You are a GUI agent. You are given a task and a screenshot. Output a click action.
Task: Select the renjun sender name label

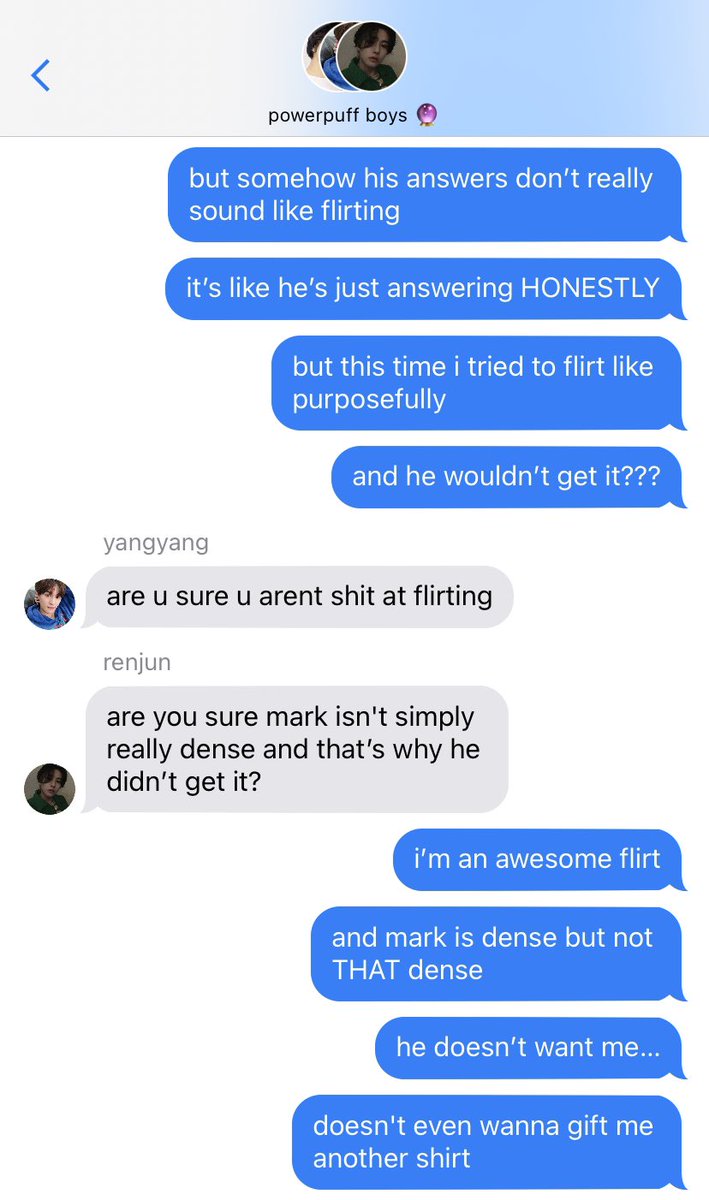(x=137, y=662)
